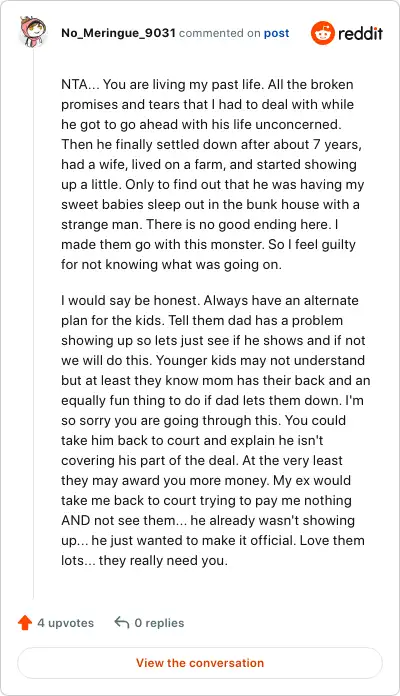Open "View the conversation"
This screenshot has height=696, width=400.
[x=200, y=663]
